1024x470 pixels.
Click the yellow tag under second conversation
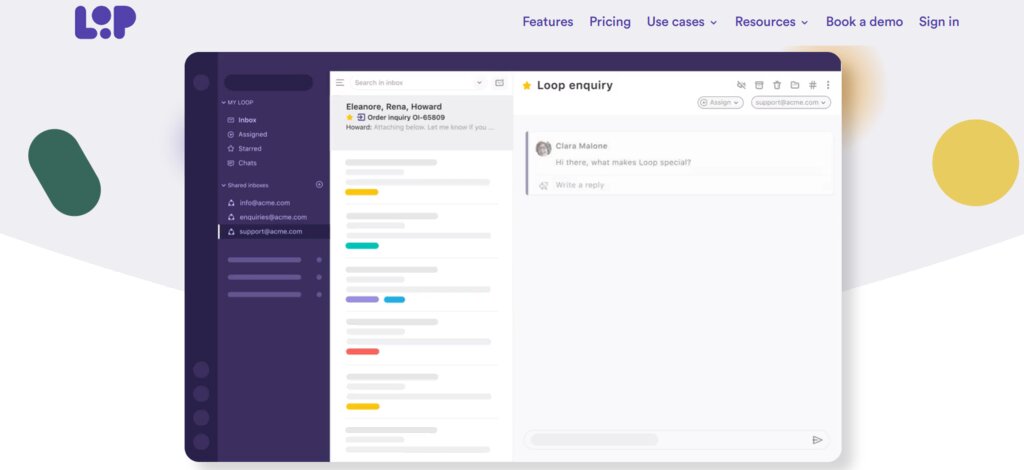pyautogui.click(x=362, y=192)
